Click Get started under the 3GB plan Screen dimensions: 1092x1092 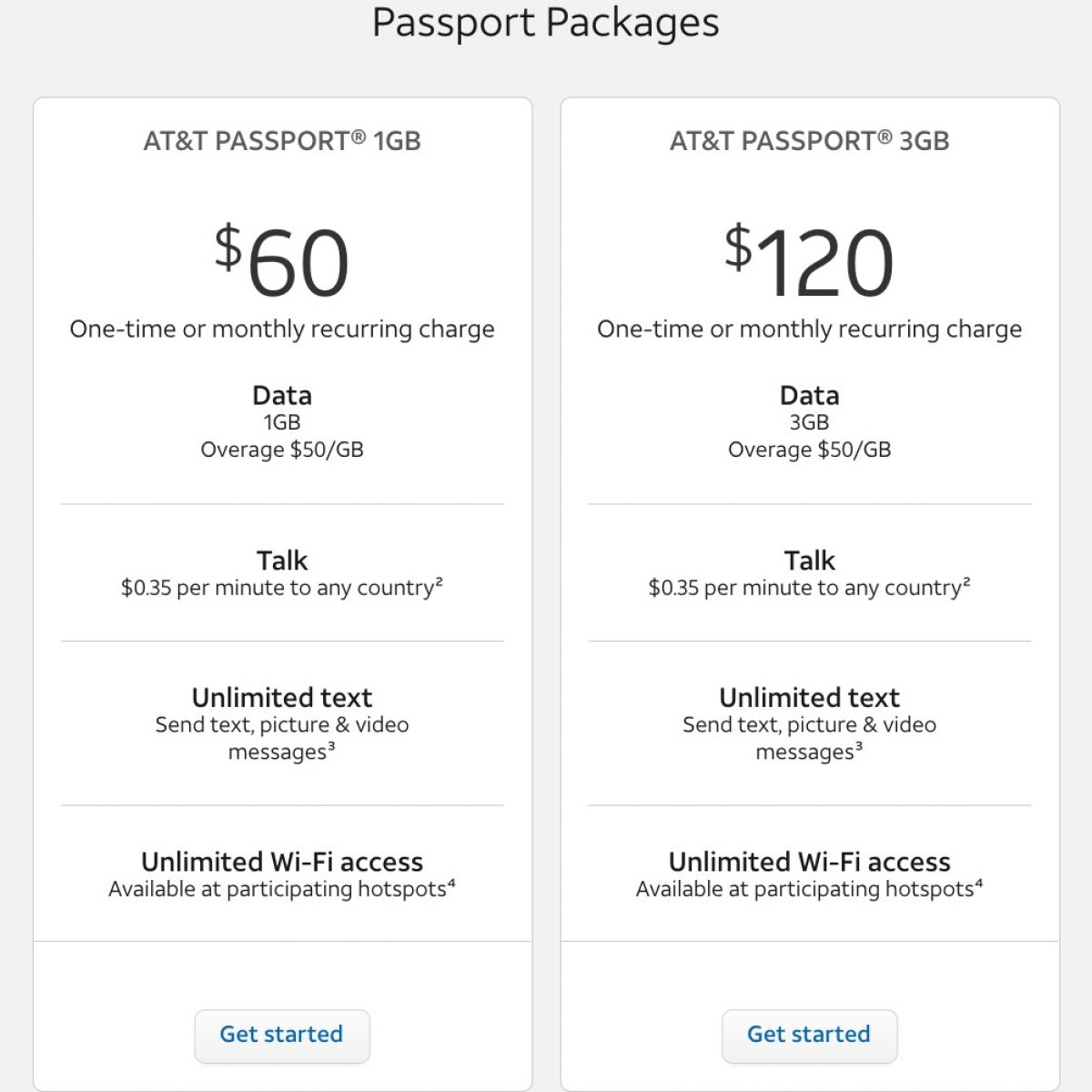[809, 1035]
